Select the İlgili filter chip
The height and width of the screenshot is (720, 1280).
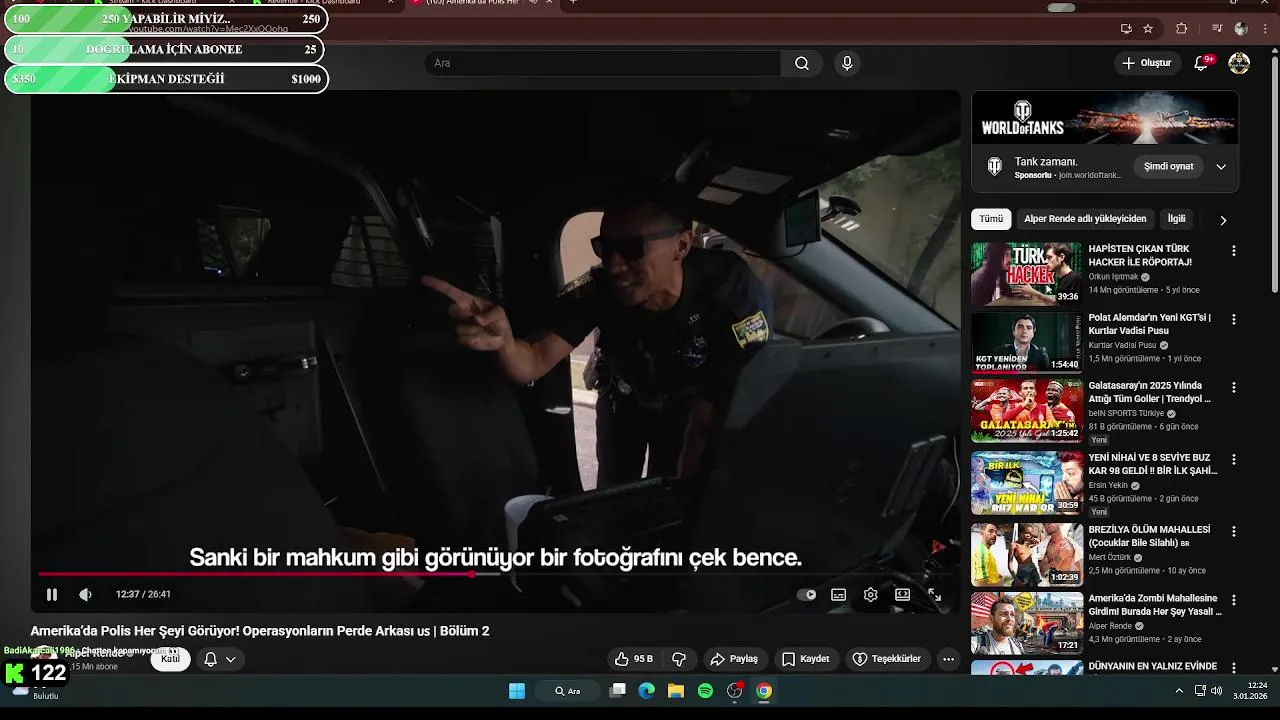point(1177,219)
